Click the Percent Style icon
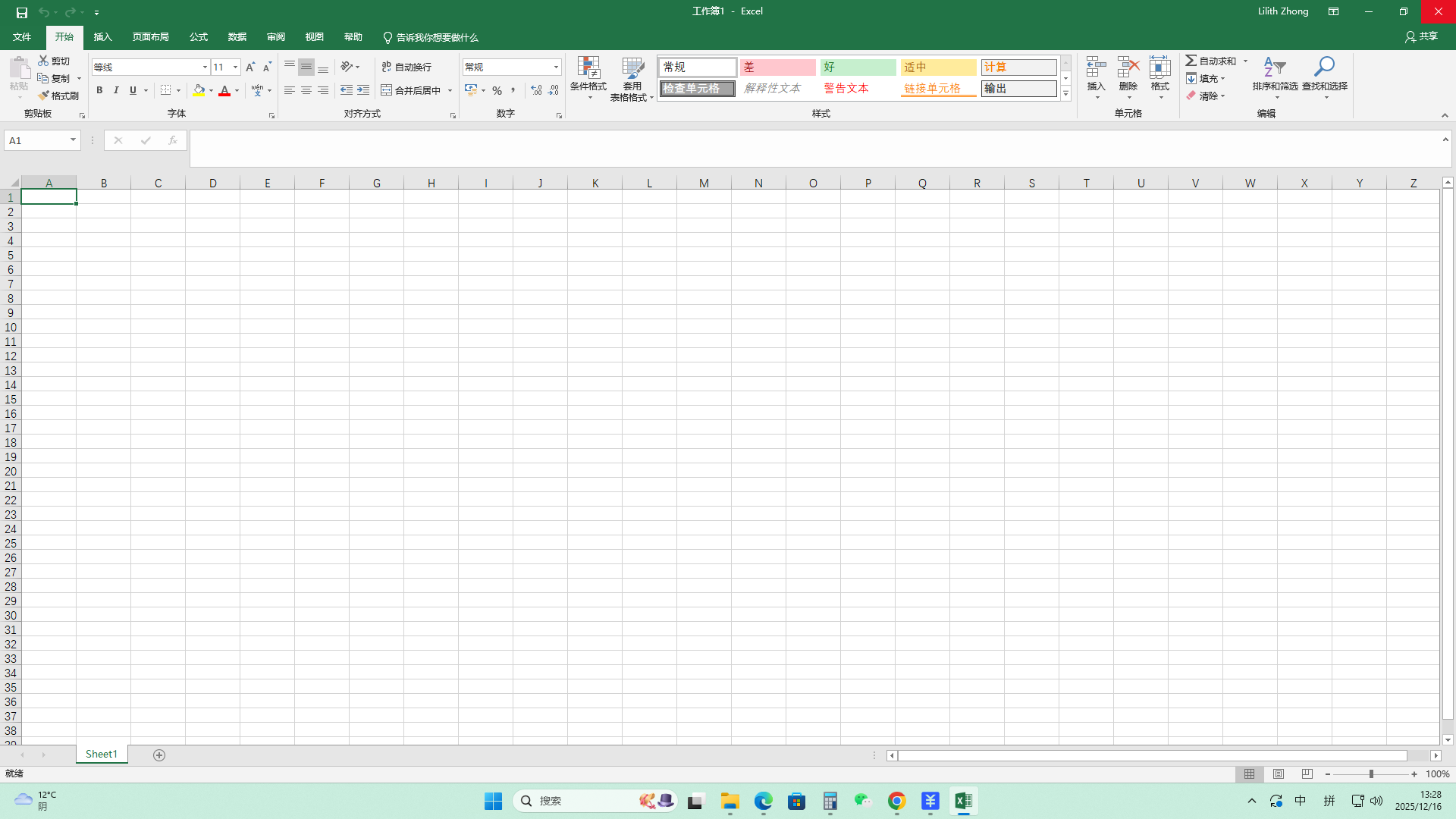The height and width of the screenshot is (819, 1456). [497, 90]
